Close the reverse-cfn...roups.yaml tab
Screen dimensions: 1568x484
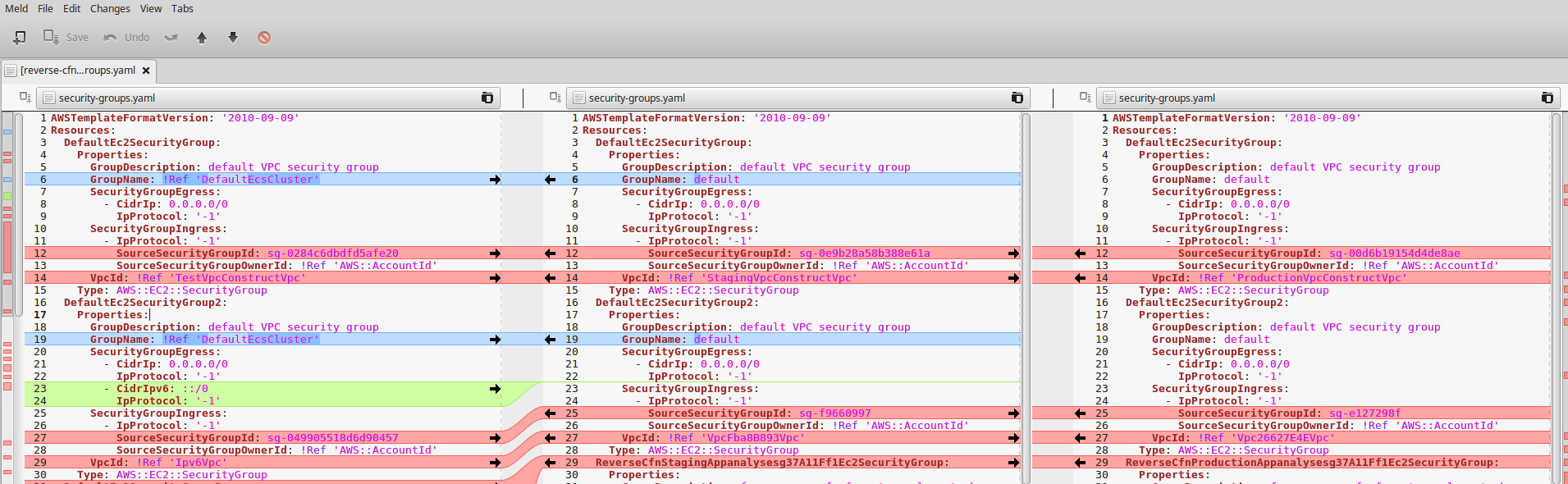[x=146, y=71]
